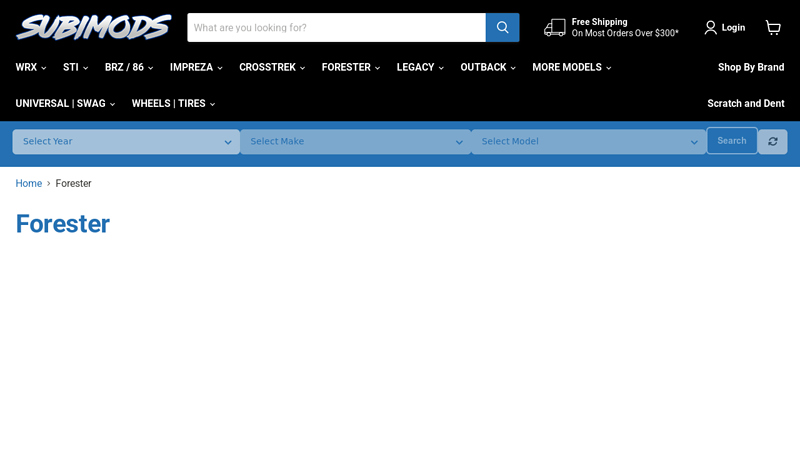
Task: Open the Select Make dropdown
Action: [x=355, y=142]
